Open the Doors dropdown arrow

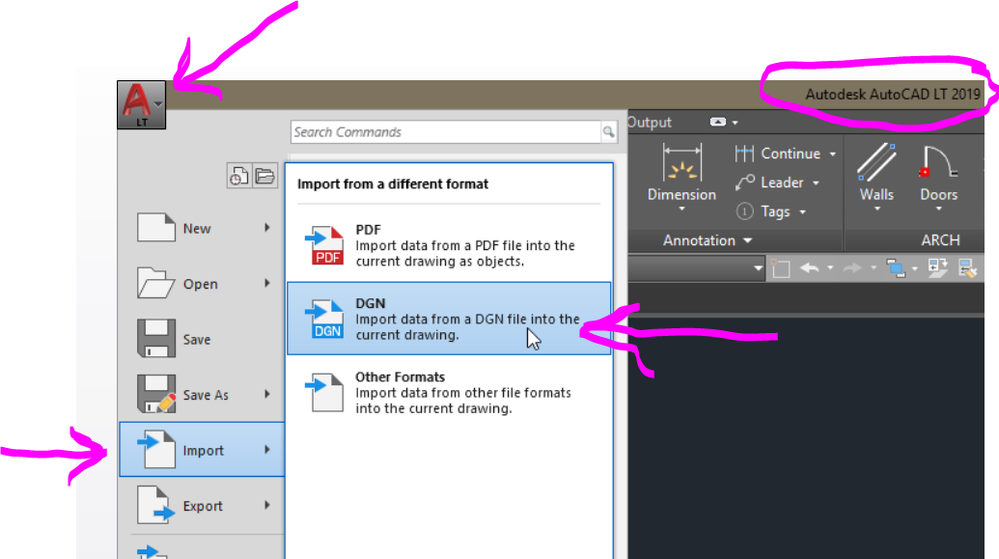click(x=938, y=209)
